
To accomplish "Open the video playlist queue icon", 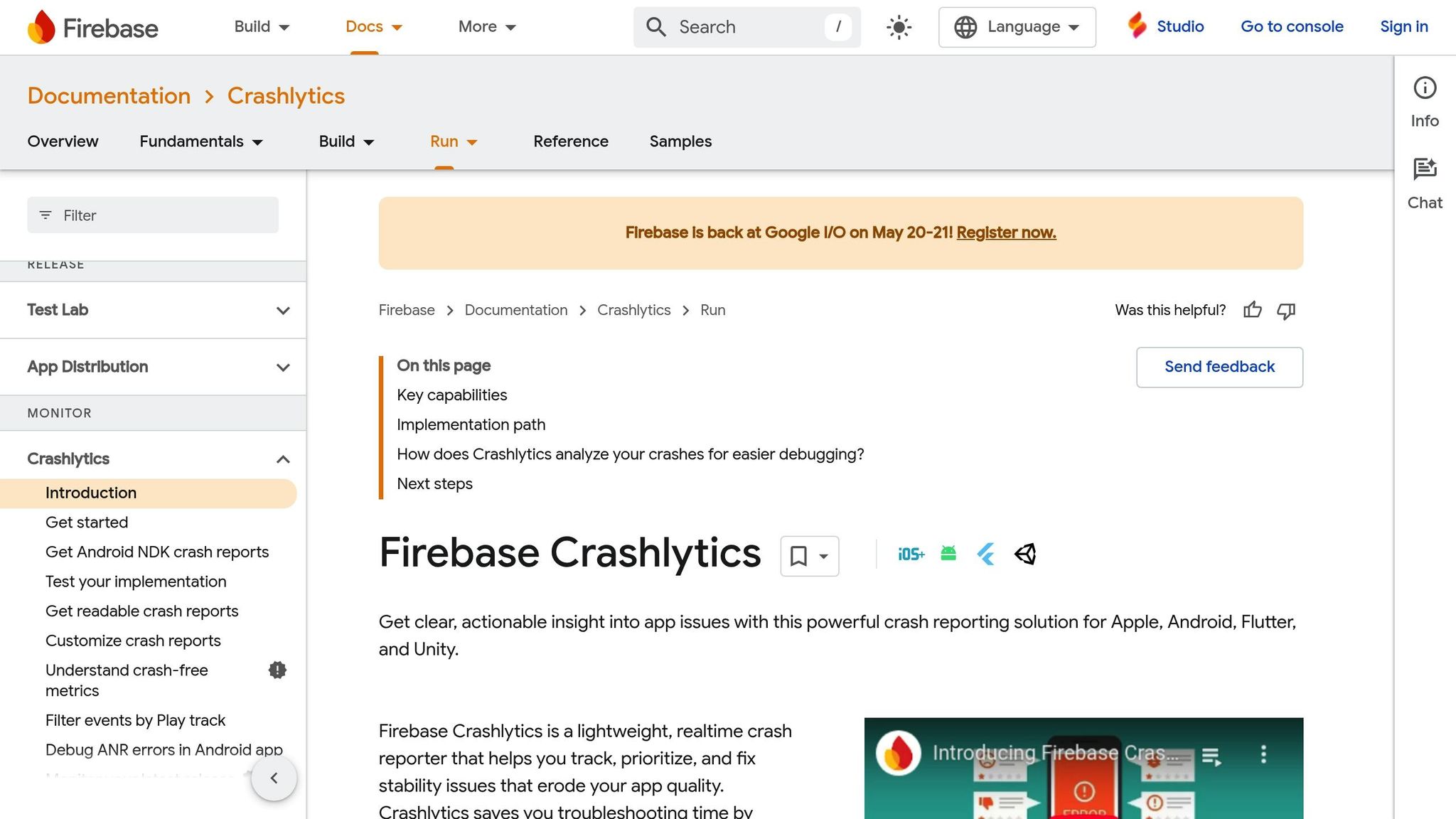I will pyautogui.click(x=1211, y=756).
